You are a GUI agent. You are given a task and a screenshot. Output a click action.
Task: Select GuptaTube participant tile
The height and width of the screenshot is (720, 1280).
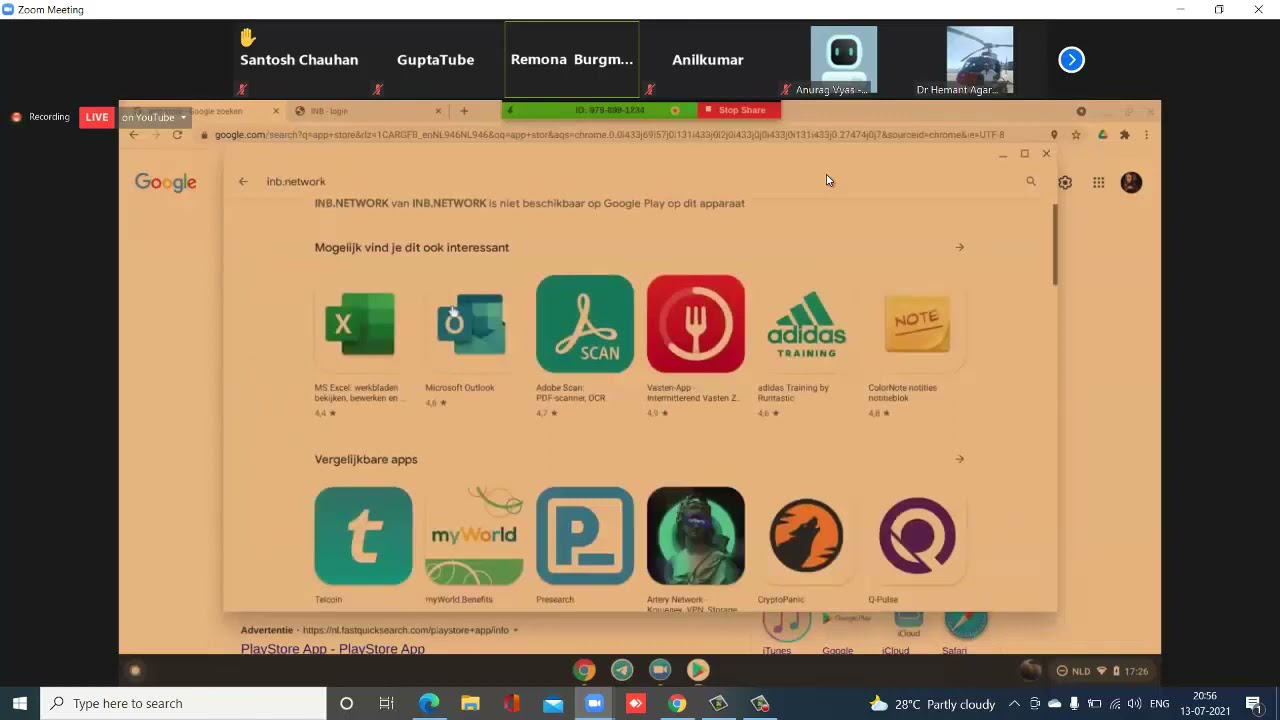(x=435, y=60)
